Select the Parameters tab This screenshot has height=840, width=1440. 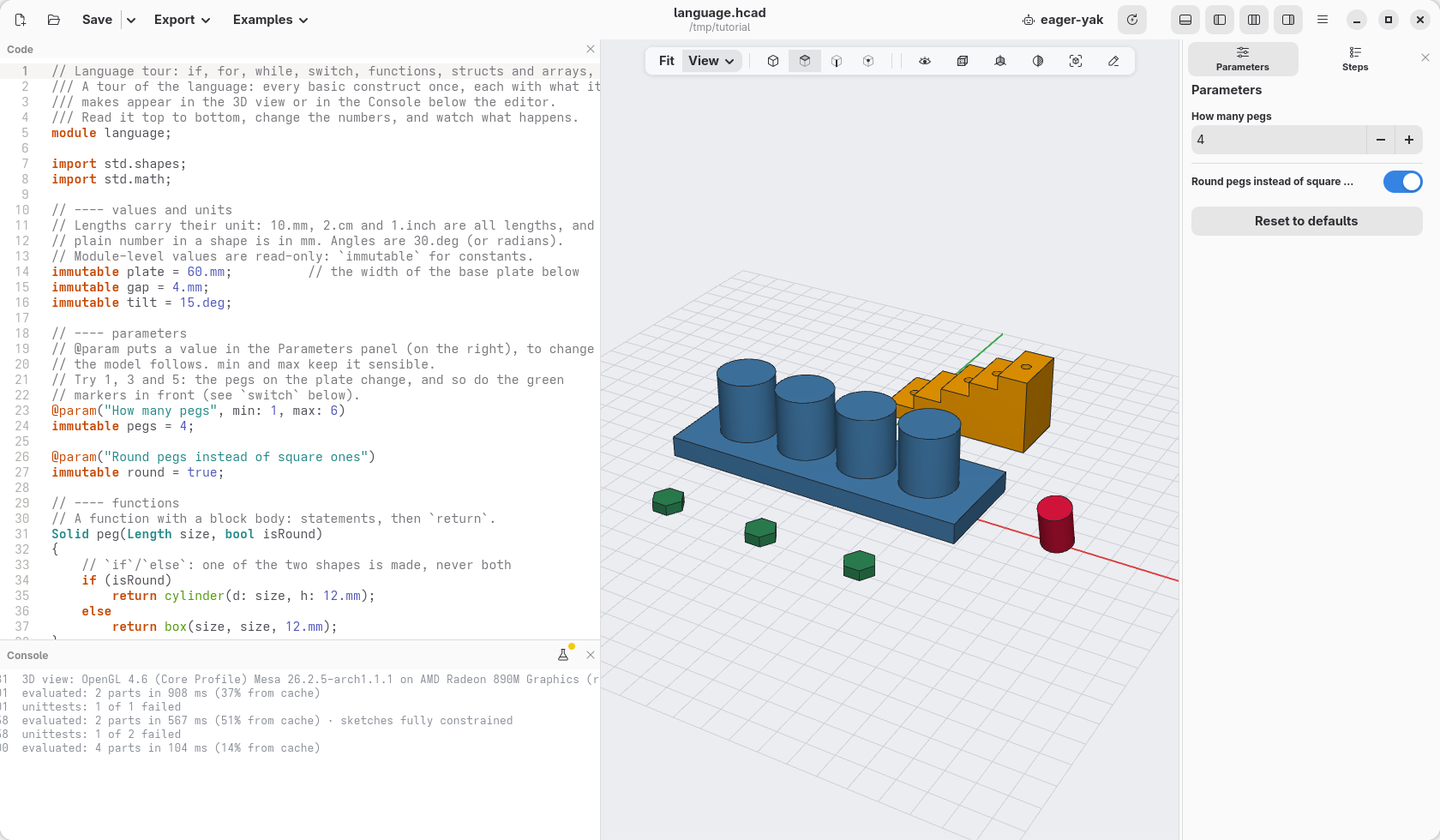pos(1243,59)
